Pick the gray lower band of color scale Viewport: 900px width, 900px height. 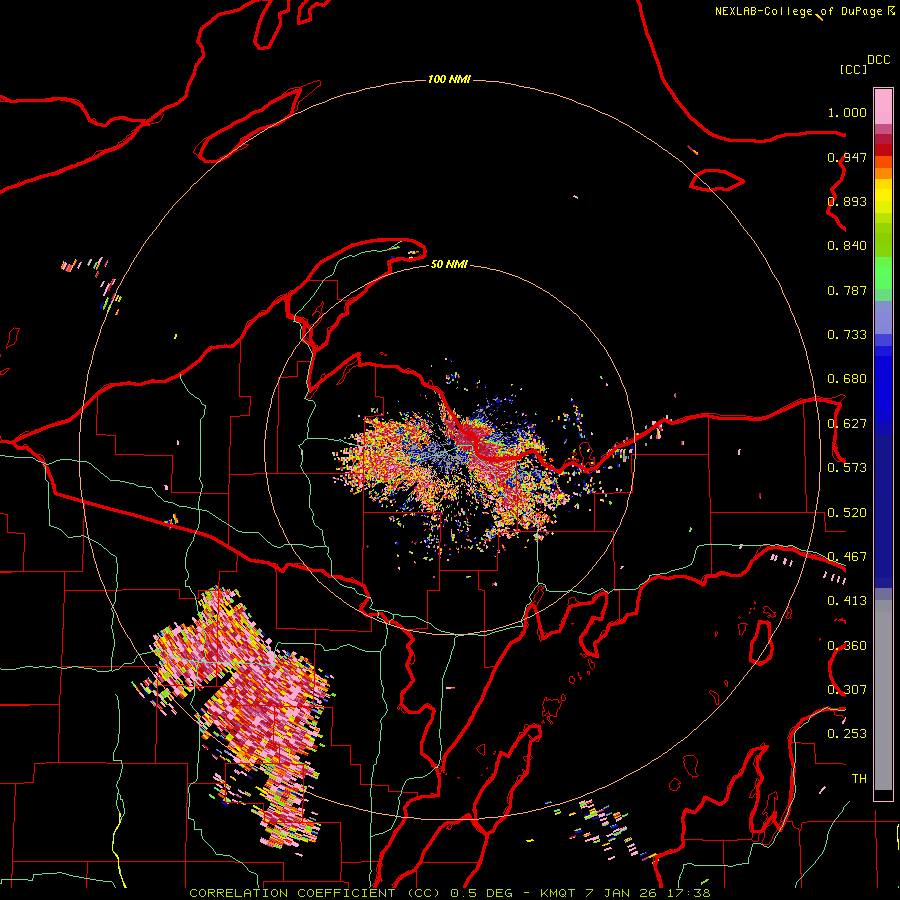(x=883, y=695)
